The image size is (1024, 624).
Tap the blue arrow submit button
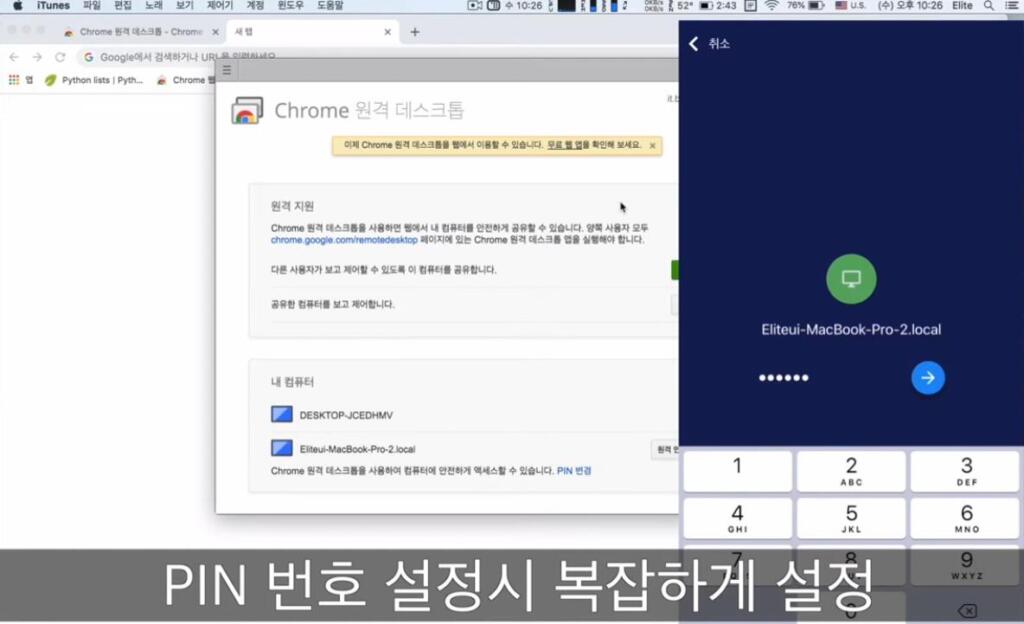928,377
